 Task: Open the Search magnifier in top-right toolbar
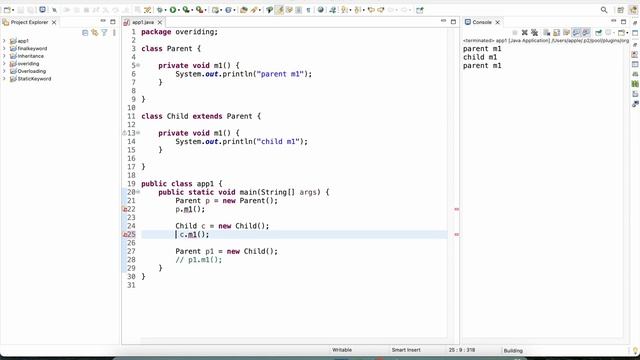[604, 10]
